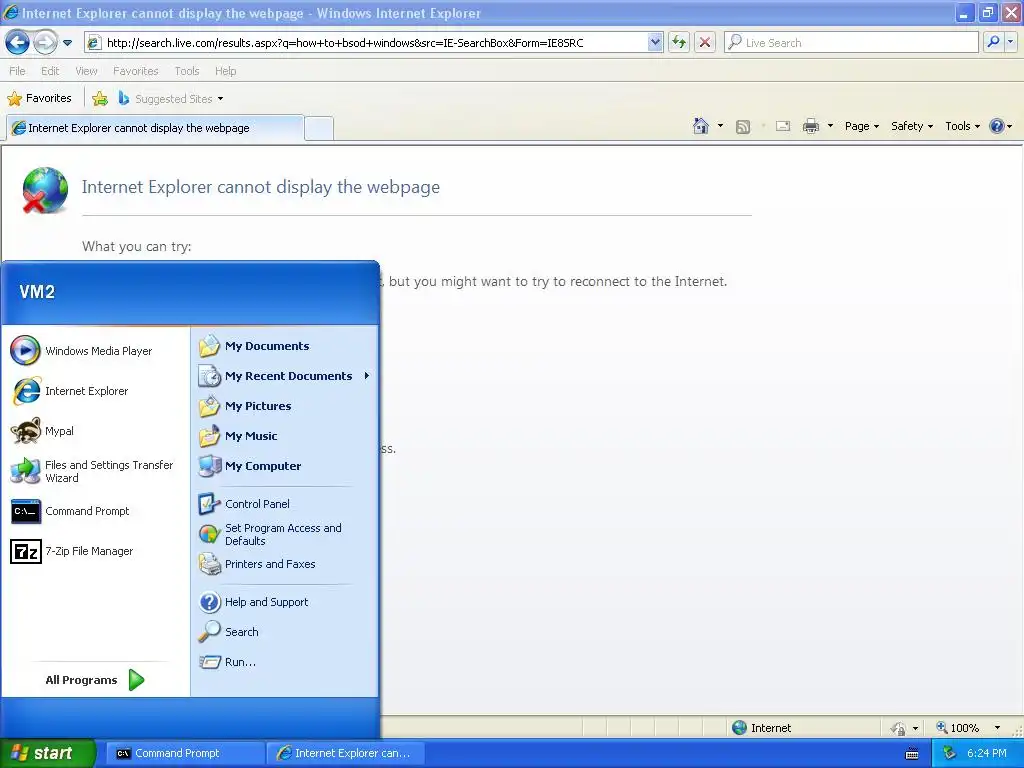This screenshot has width=1024, height=768.
Task: Launch Windows Media Player from Start menu
Action: click(97, 351)
